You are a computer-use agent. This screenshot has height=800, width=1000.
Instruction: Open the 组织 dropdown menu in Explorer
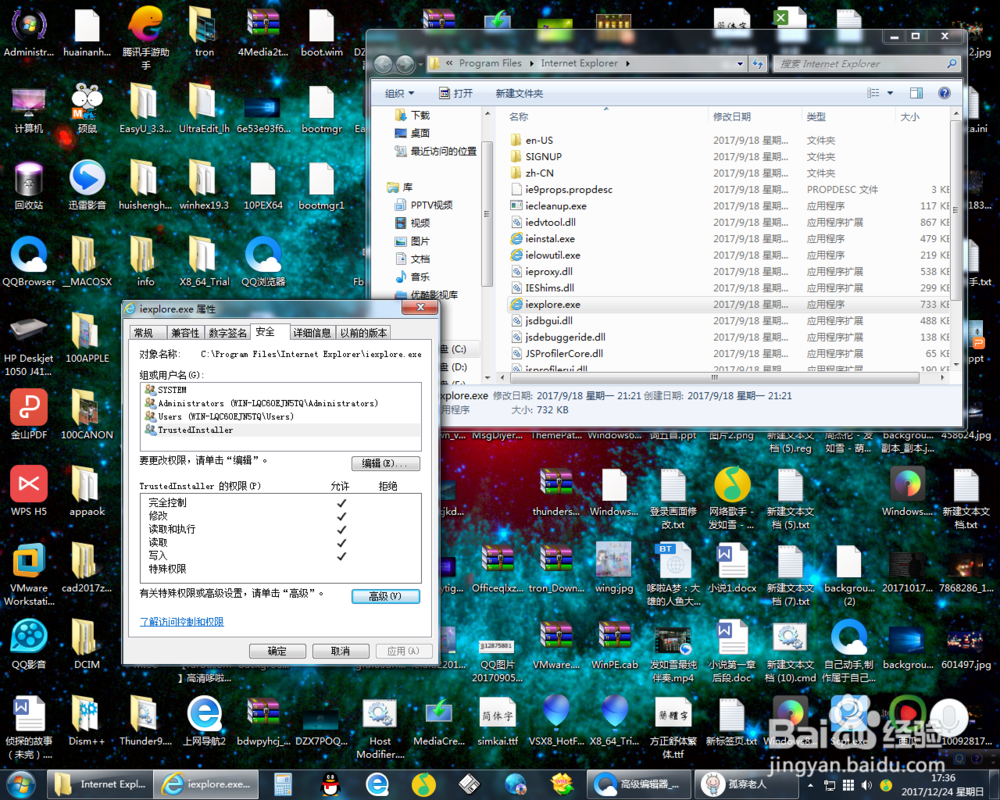(399, 93)
